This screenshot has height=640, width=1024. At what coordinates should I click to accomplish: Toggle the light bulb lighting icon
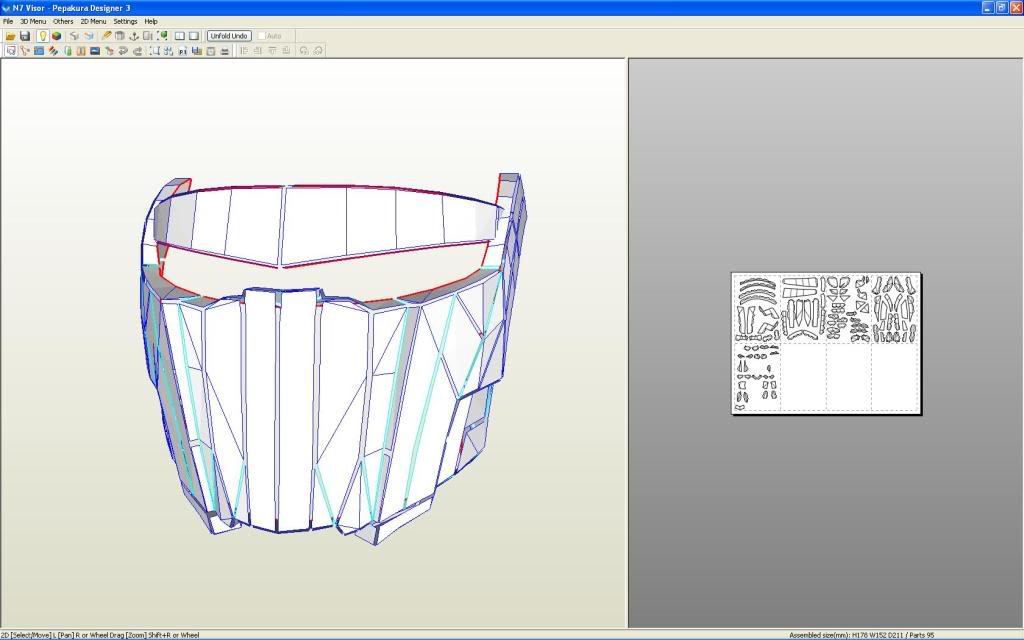42,36
